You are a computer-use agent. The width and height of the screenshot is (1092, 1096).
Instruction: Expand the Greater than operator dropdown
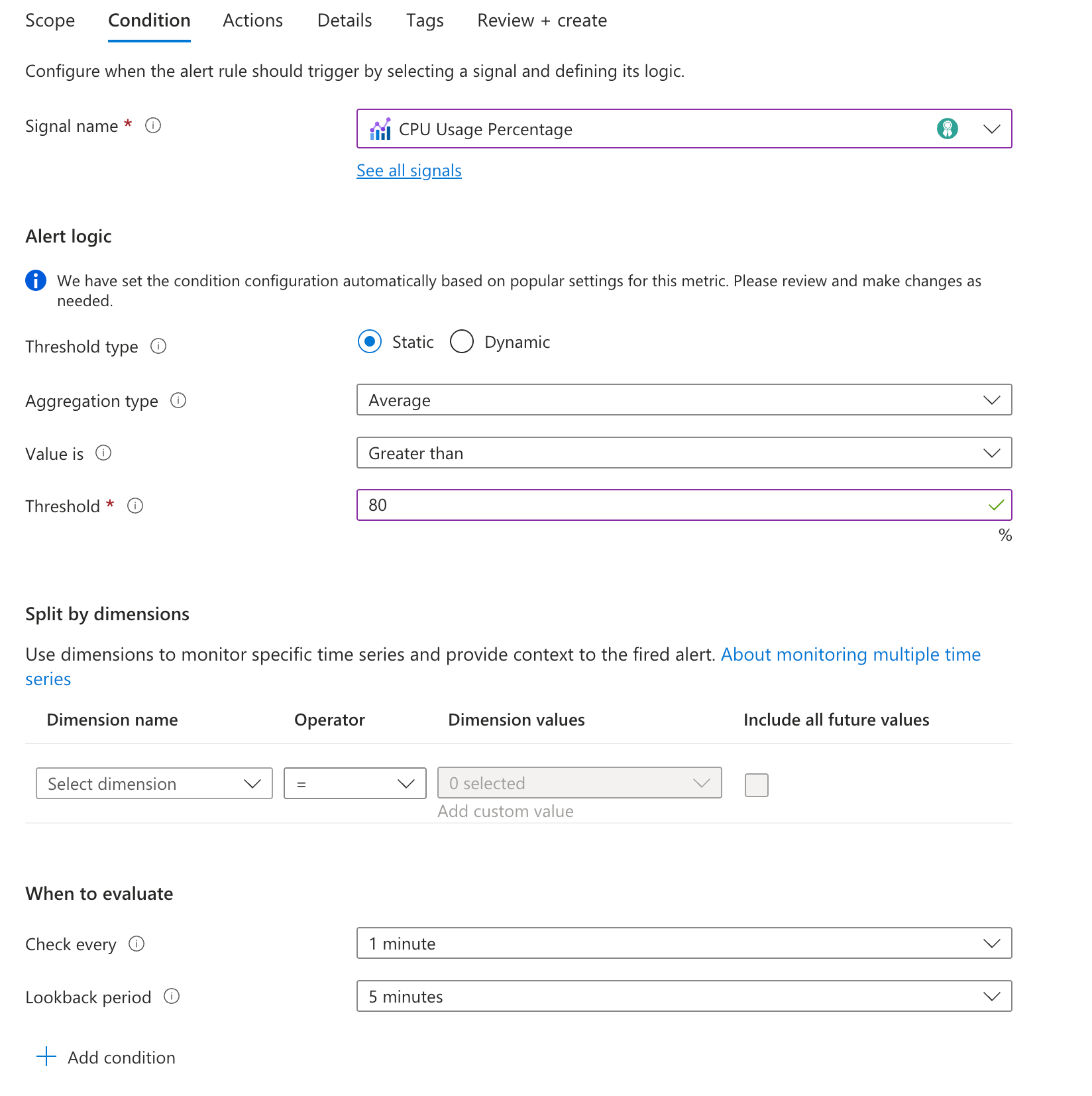click(x=683, y=453)
